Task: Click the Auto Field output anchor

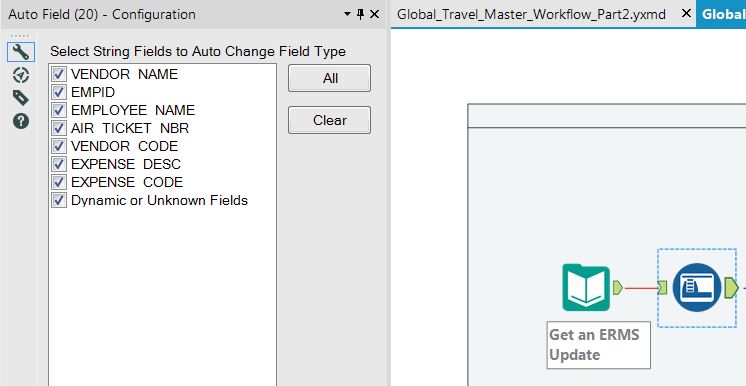Action: (732, 288)
